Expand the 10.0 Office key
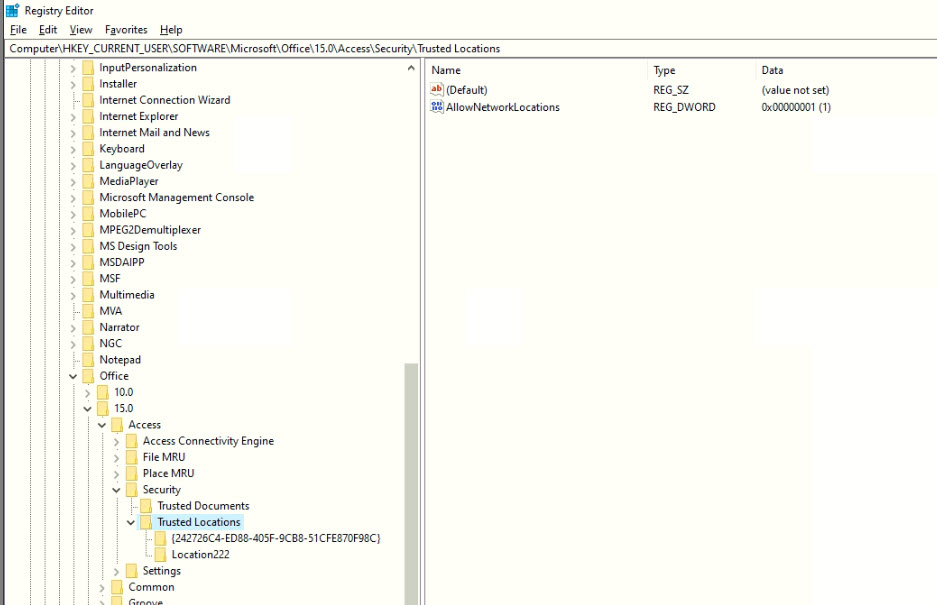The width and height of the screenshot is (937, 605). (x=88, y=392)
